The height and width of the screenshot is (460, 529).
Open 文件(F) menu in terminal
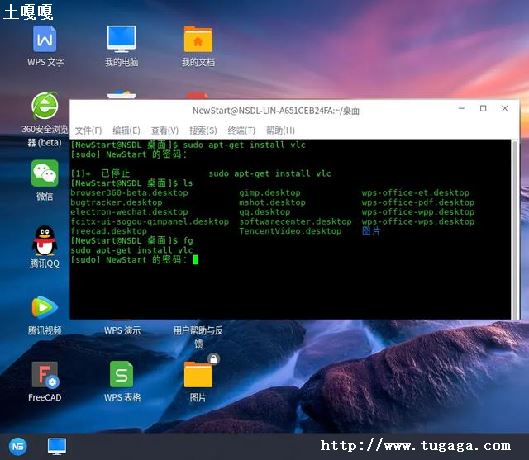(x=88, y=130)
